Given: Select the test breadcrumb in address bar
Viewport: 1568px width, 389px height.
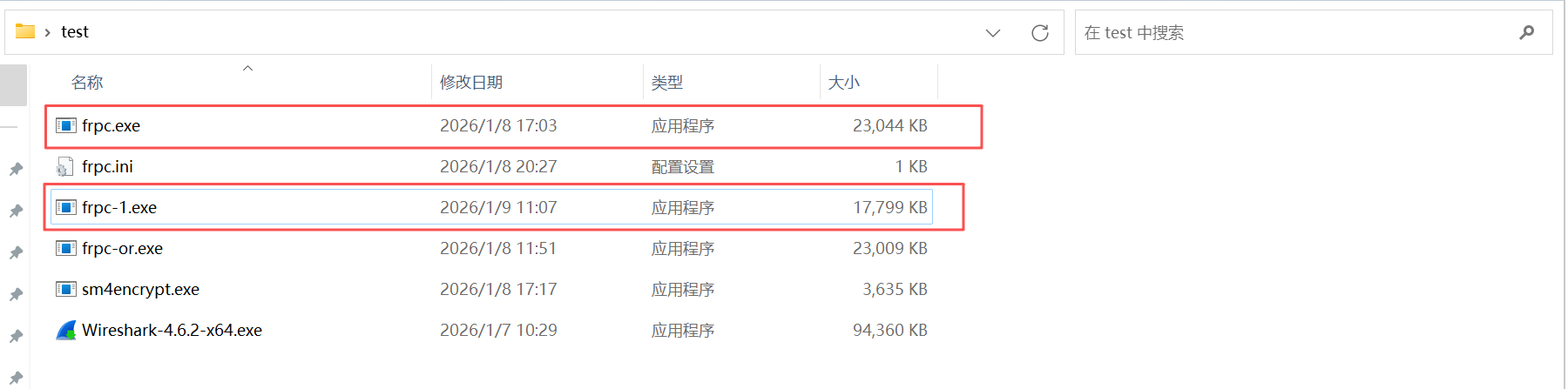Looking at the screenshot, I should point(75,32).
